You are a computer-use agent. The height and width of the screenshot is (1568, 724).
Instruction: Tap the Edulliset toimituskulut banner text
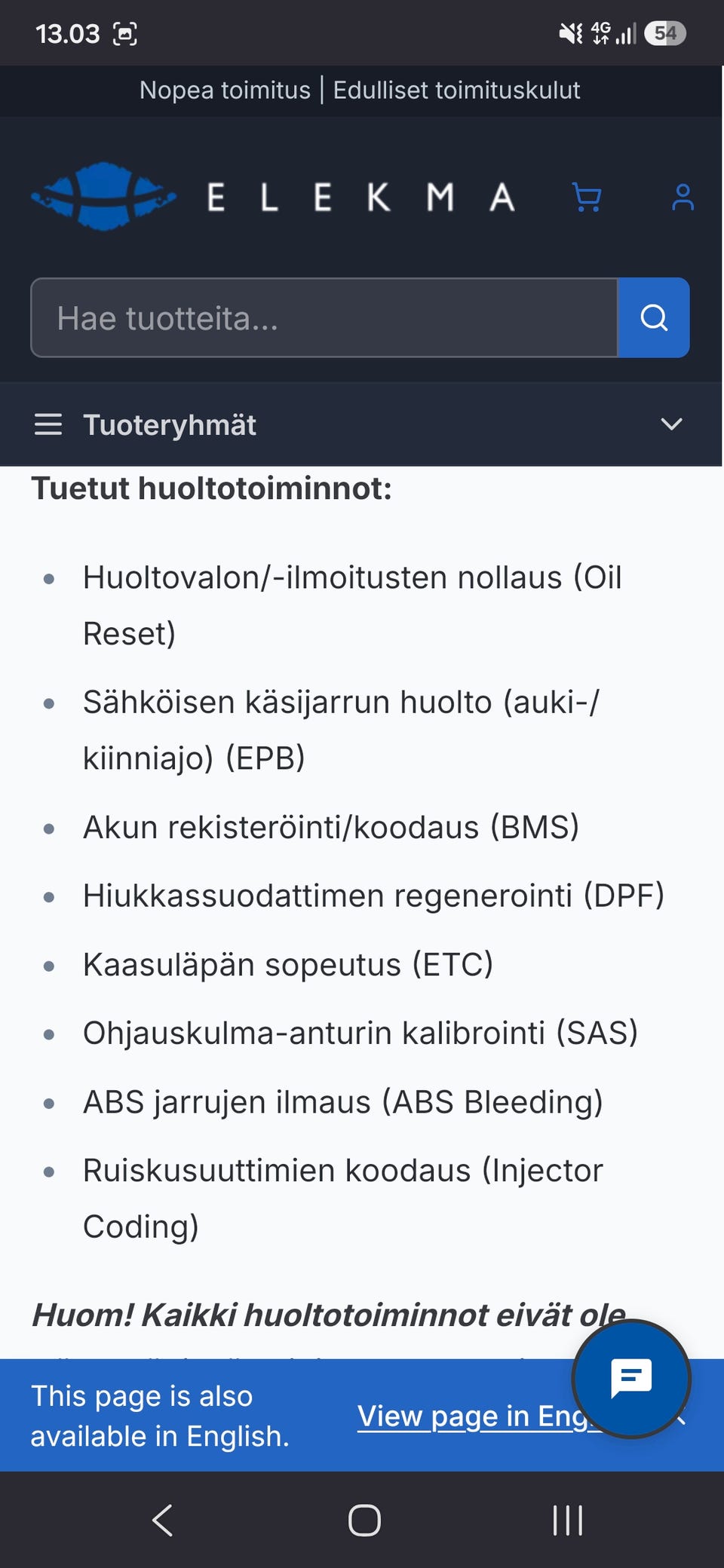pyautogui.click(x=457, y=90)
